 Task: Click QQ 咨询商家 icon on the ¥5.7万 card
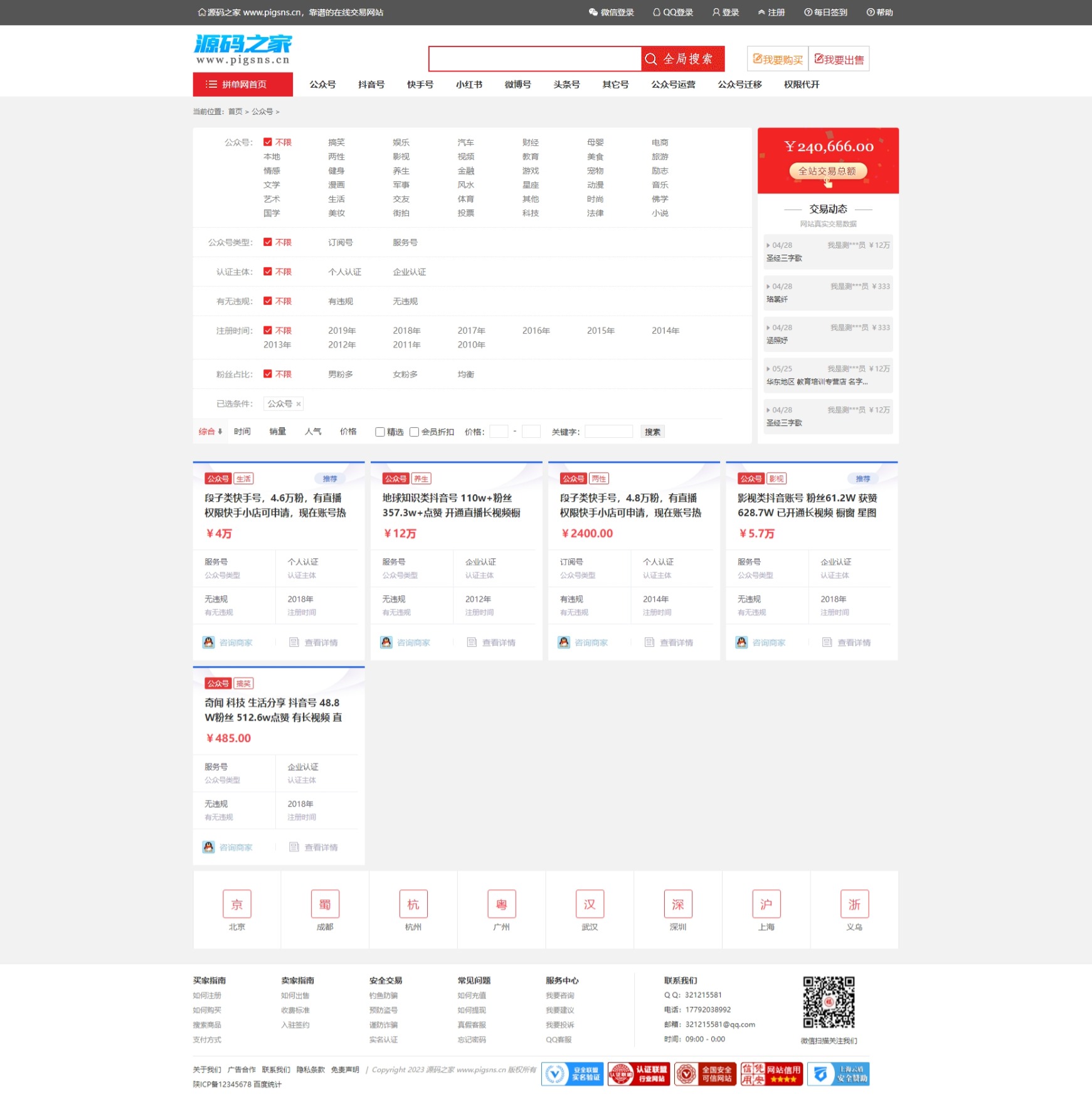(x=741, y=643)
